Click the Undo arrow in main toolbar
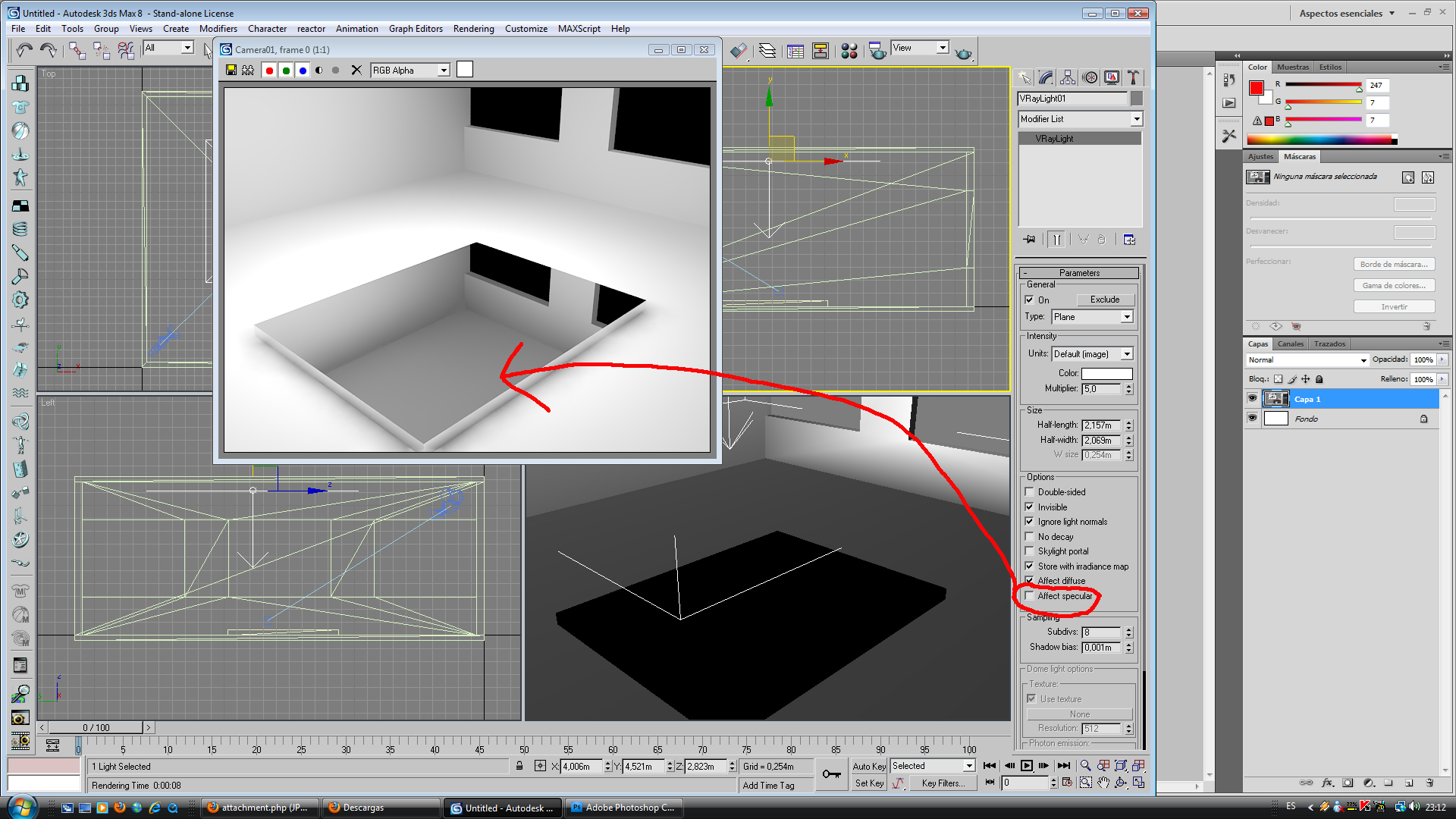Viewport: 1456px width, 819px height. click(x=24, y=50)
